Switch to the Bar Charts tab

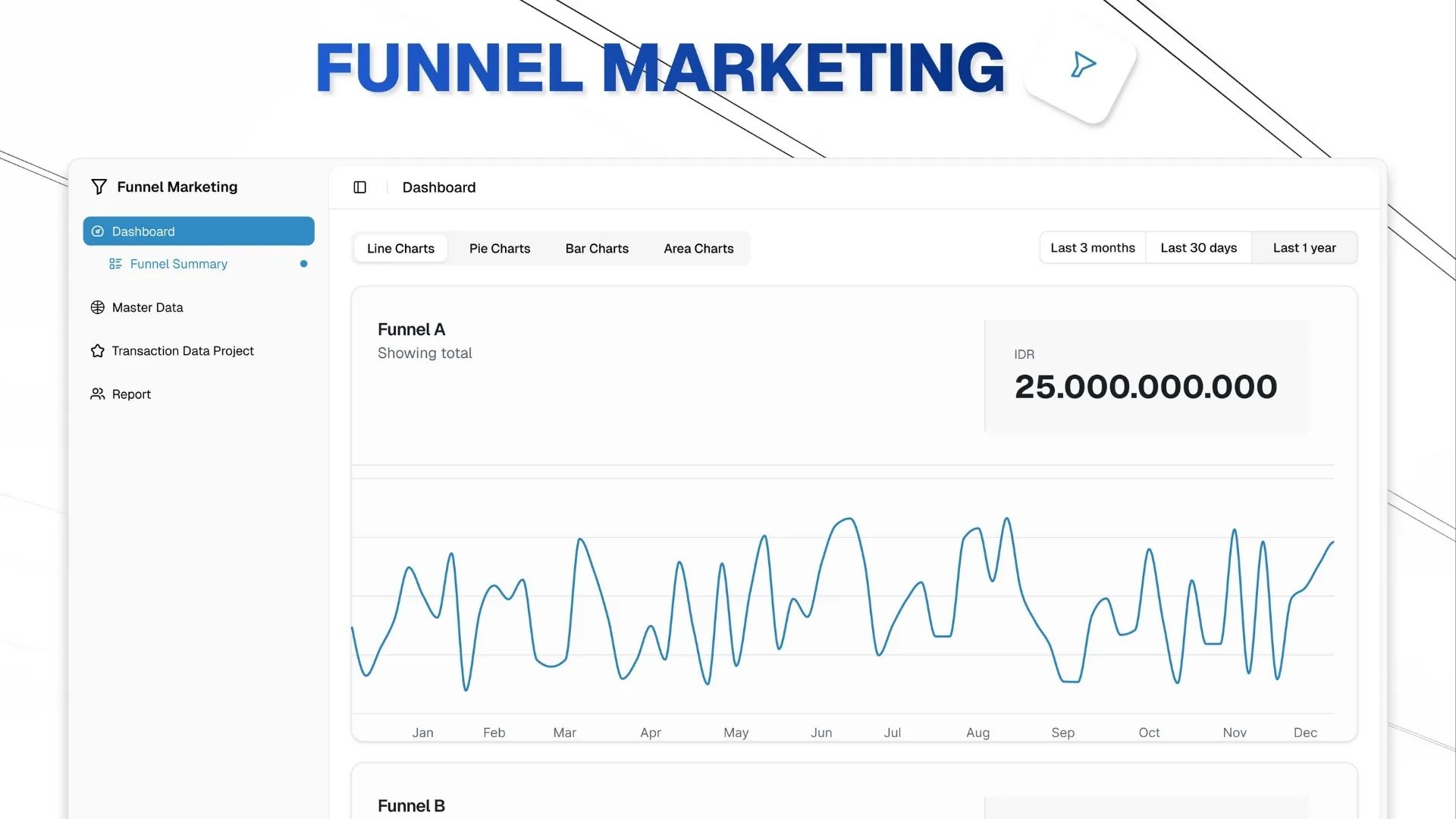597,249
